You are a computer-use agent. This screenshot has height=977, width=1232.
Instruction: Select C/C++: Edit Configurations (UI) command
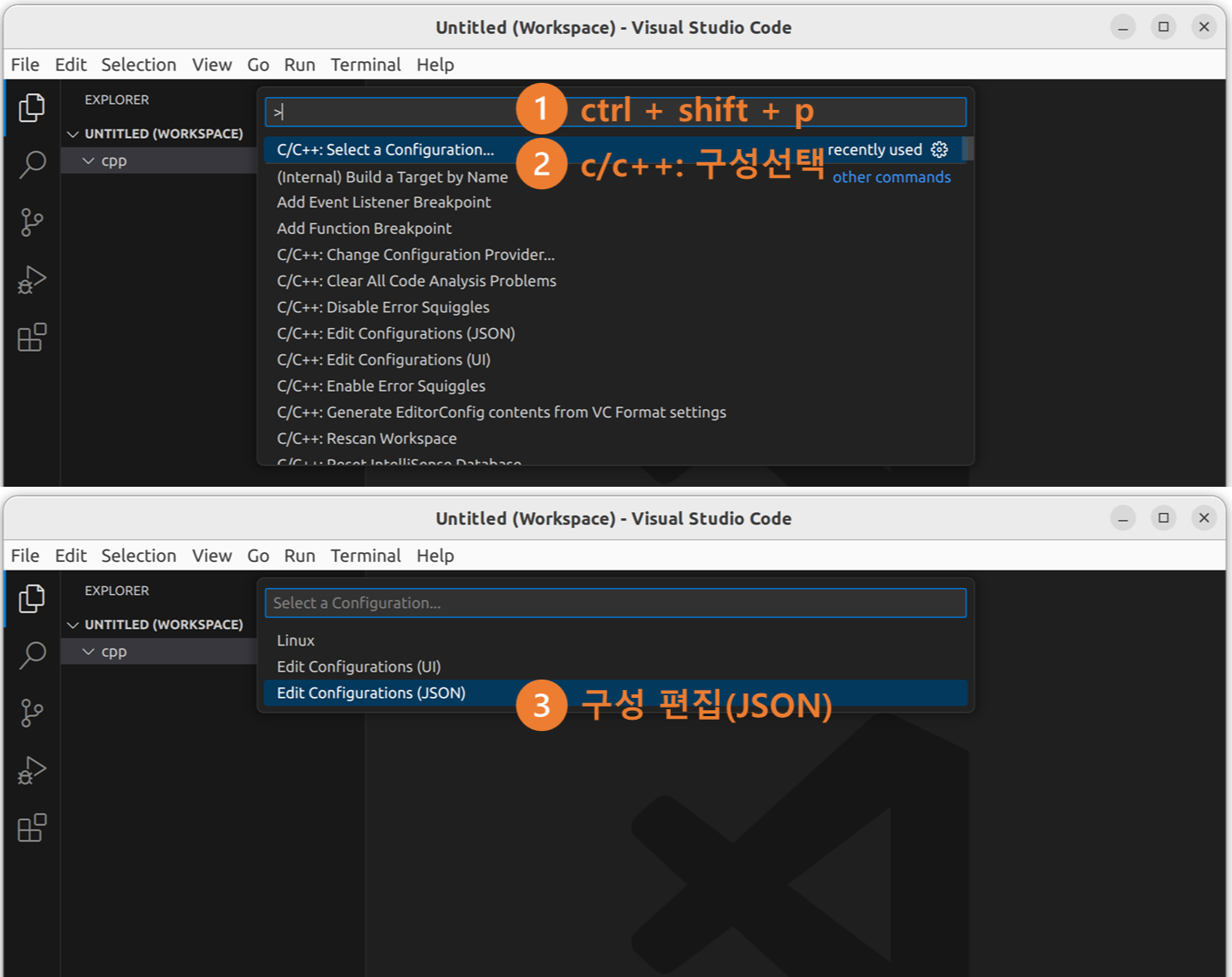[x=615, y=359]
